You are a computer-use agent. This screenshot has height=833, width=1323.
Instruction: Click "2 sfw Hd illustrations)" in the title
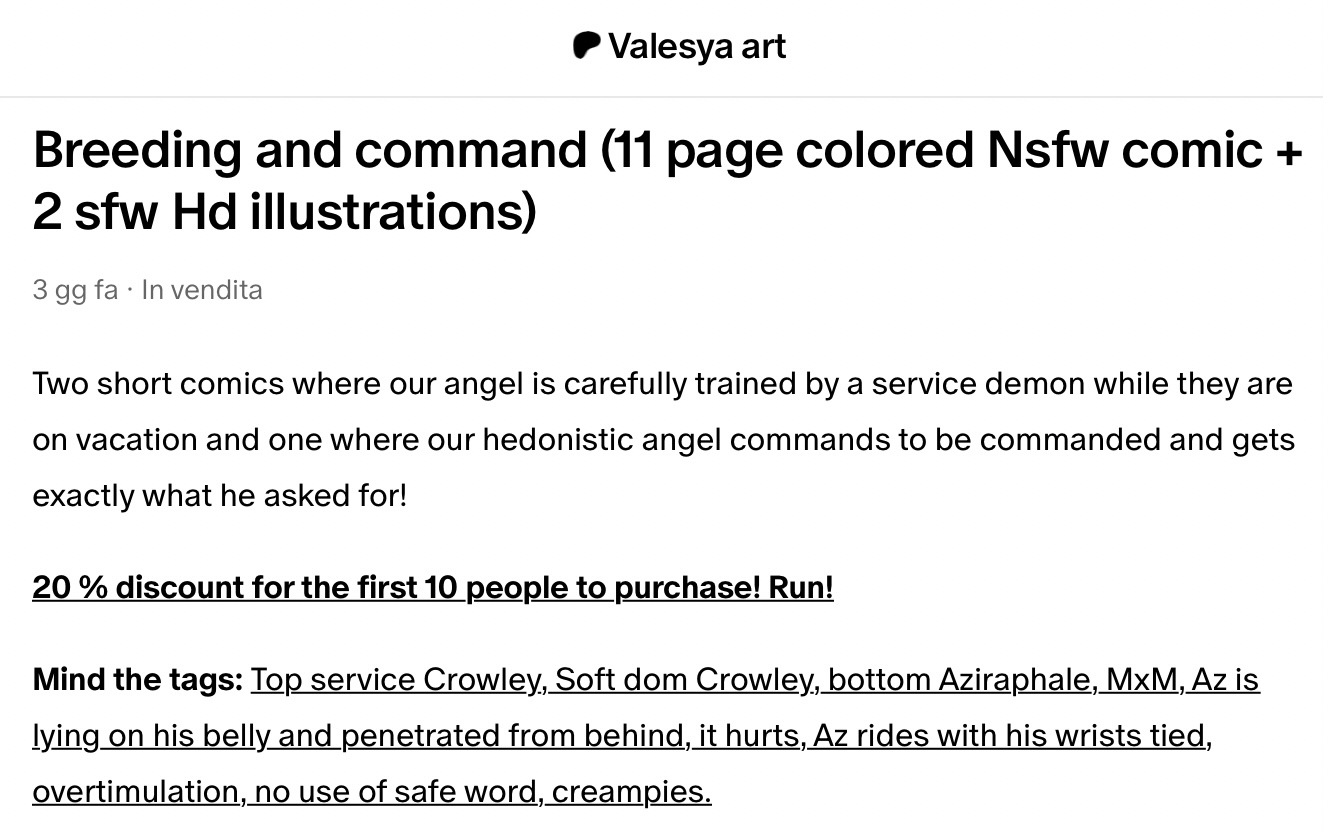tap(284, 212)
